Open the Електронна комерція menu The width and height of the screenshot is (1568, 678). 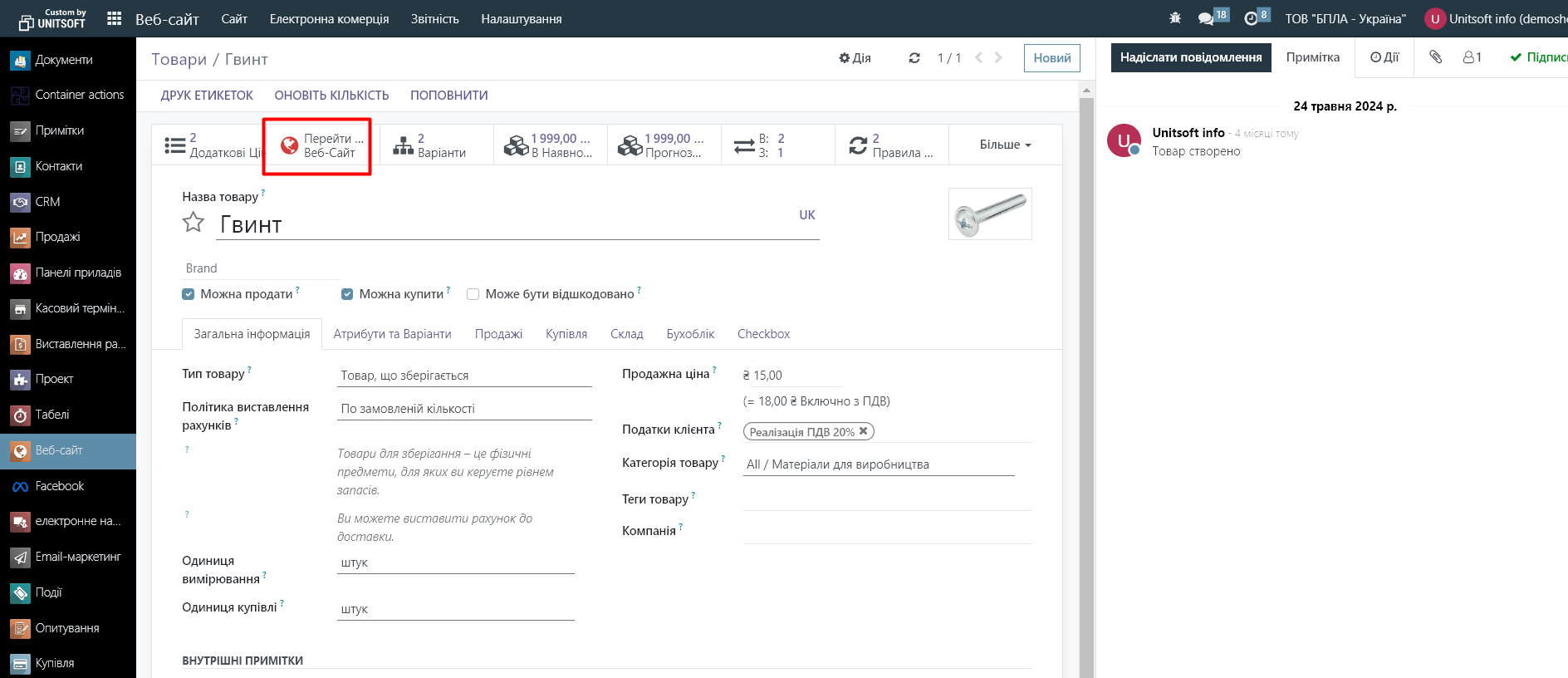(329, 18)
